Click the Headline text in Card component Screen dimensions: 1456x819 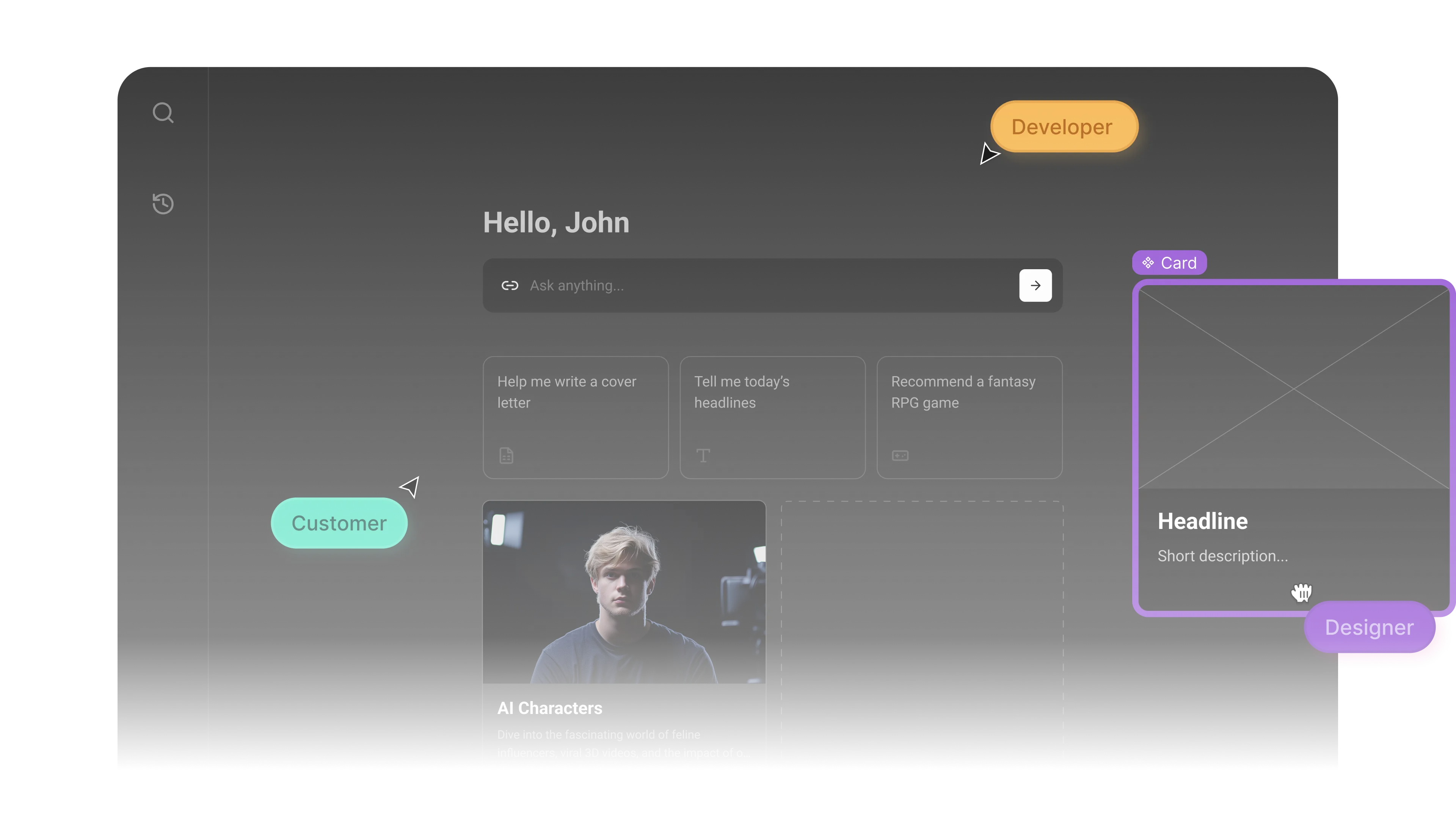tap(1202, 521)
